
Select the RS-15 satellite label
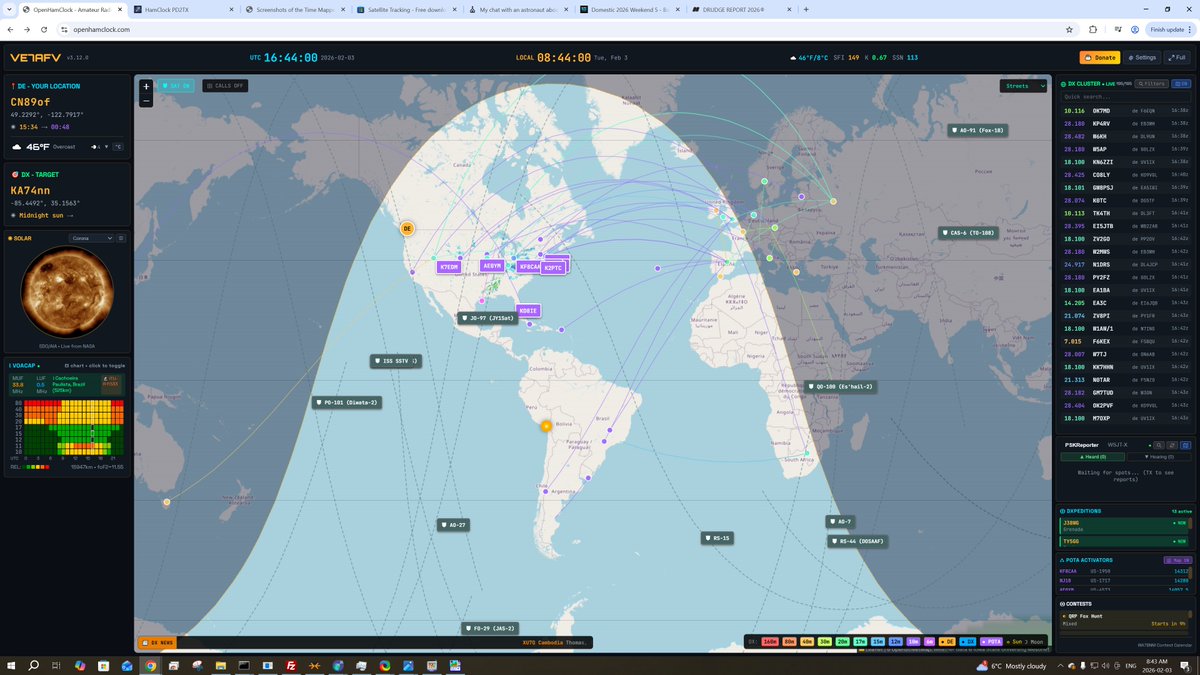[x=718, y=538]
